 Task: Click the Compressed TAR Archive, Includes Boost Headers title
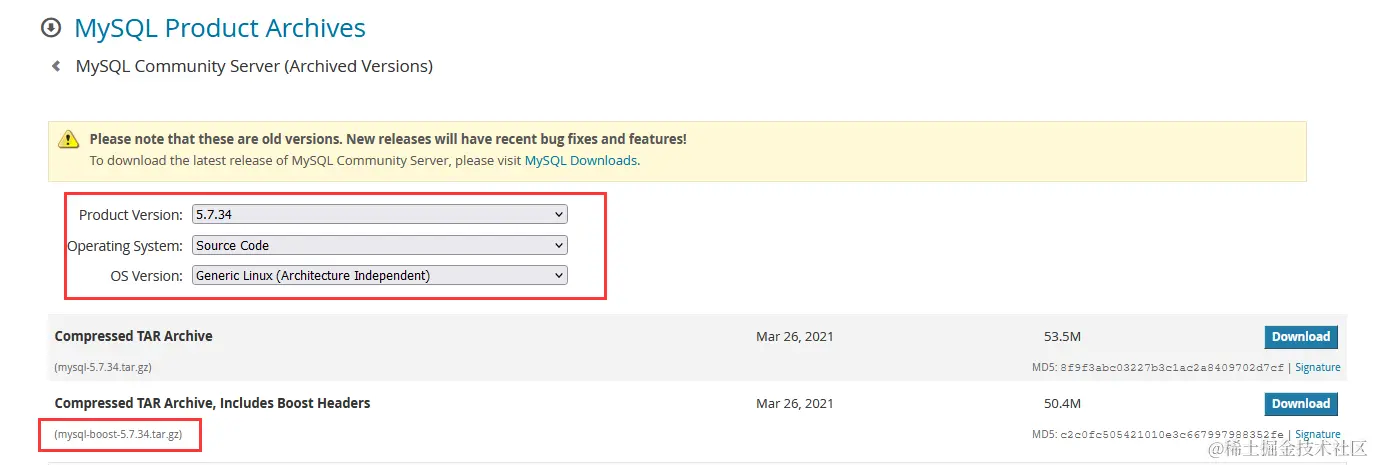pyautogui.click(x=213, y=403)
